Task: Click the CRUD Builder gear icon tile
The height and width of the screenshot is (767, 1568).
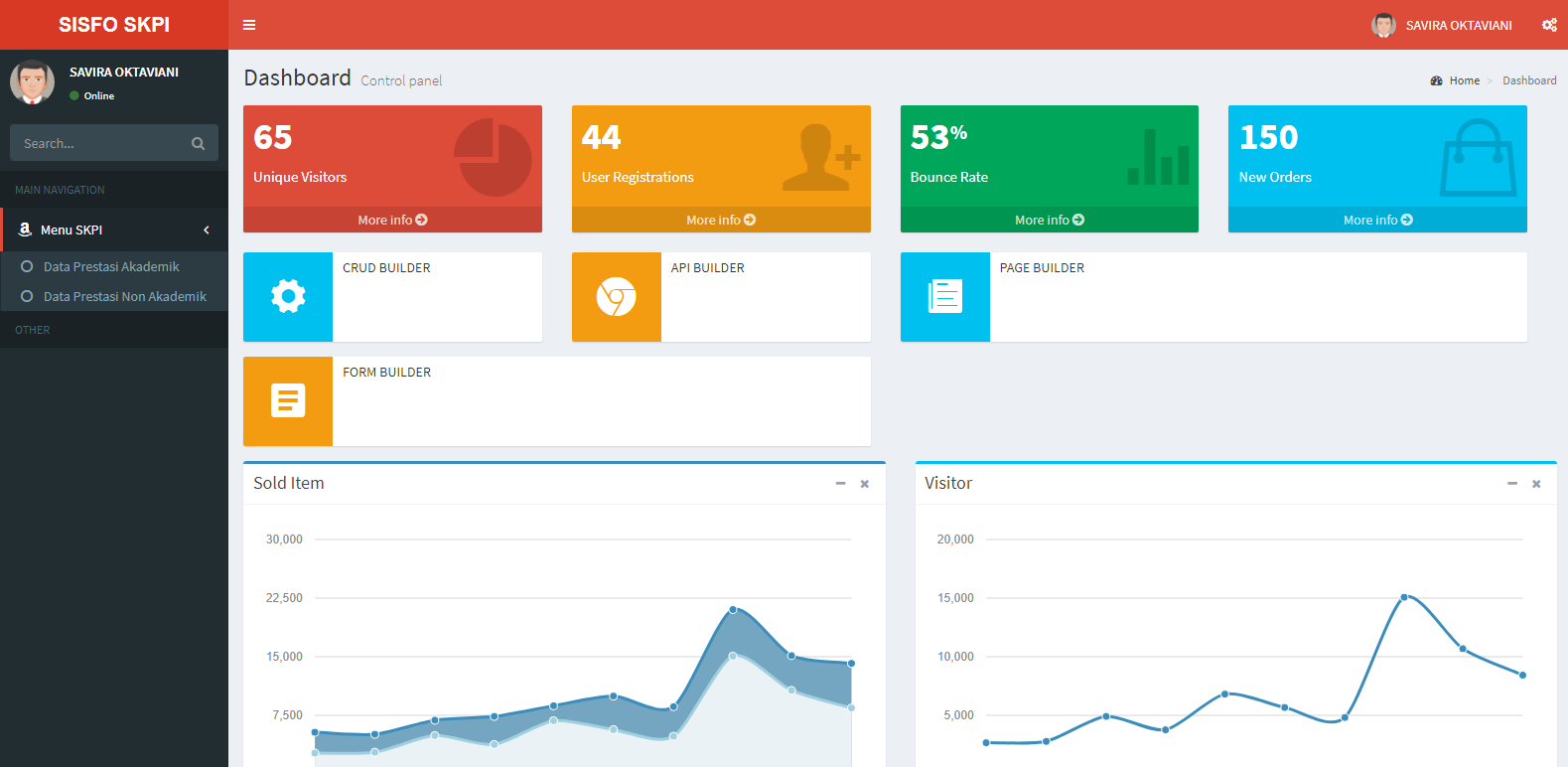Action: point(288,296)
